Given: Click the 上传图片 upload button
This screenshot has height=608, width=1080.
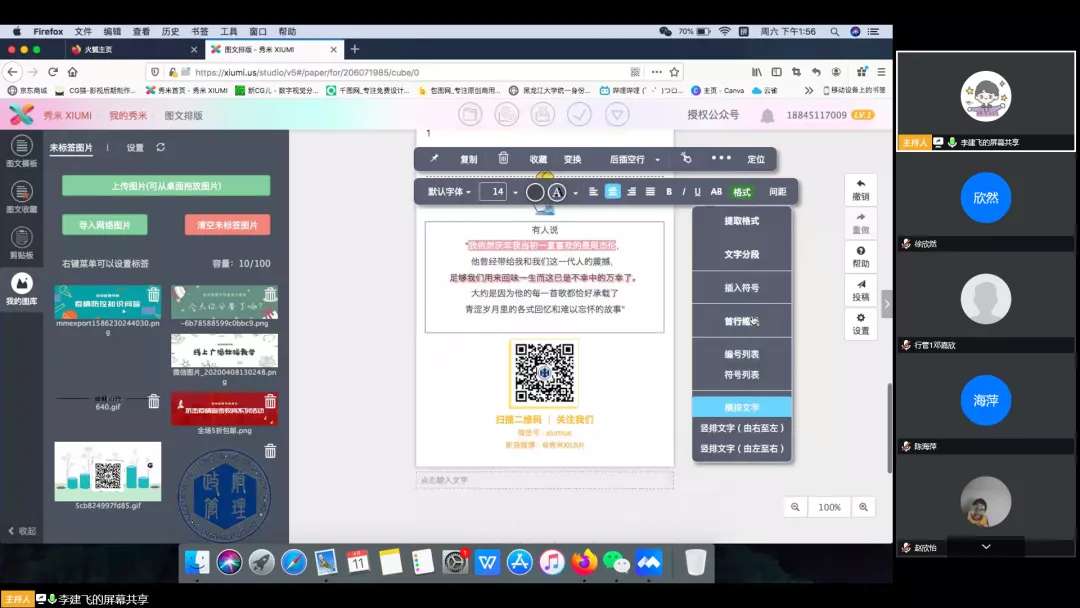Looking at the screenshot, I should [166, 186].
